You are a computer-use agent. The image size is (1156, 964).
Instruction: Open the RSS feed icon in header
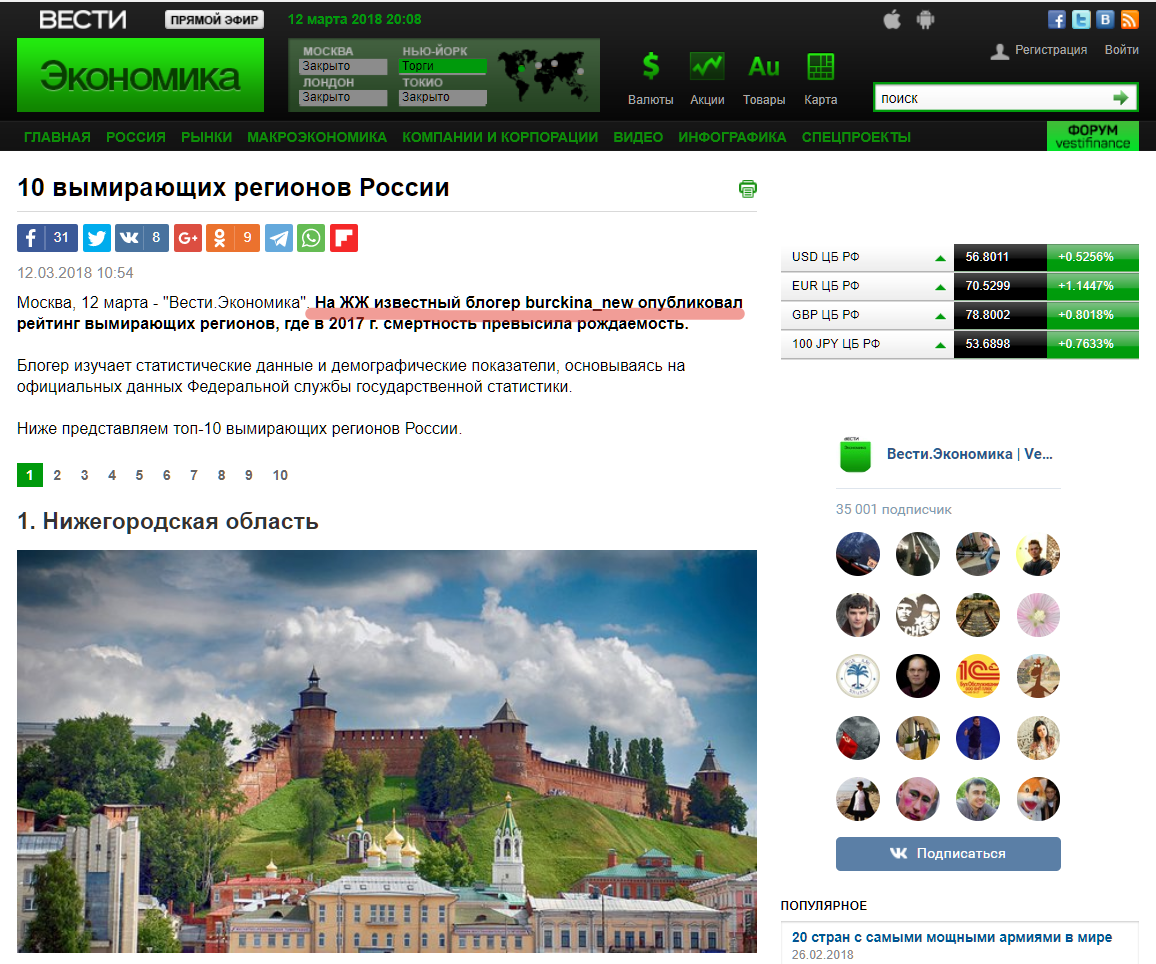pyautogui.click(x=1129, y=20)
